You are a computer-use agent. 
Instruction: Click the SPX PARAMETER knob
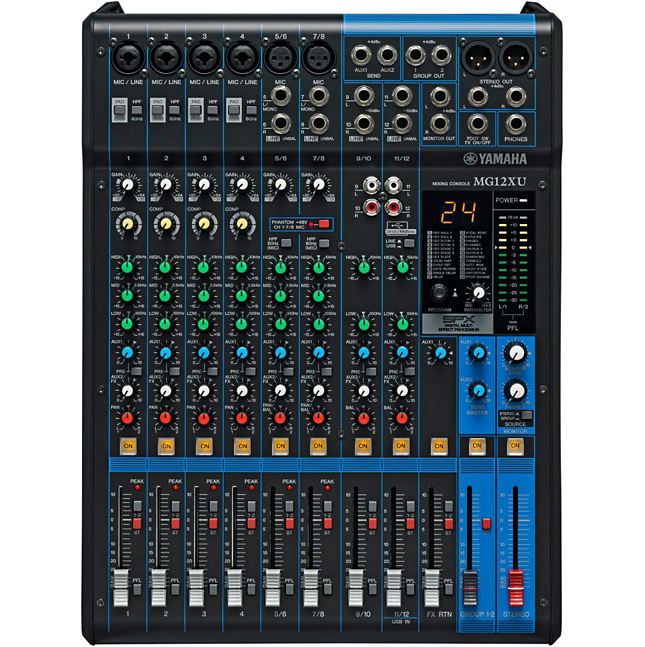[478, 293]
